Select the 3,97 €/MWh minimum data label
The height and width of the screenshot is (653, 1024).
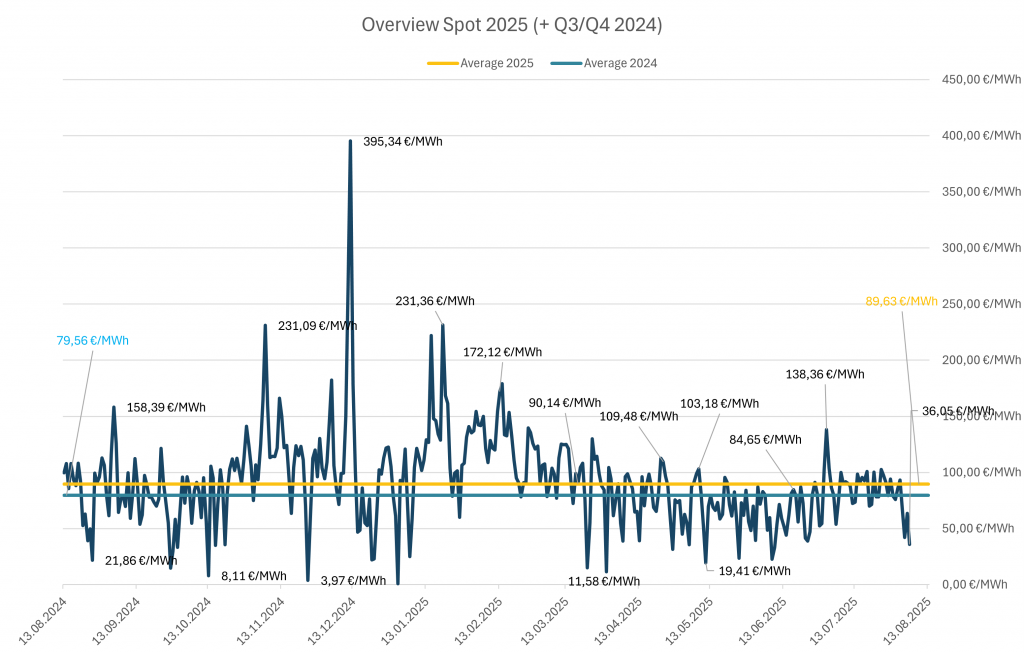(353, 580)
